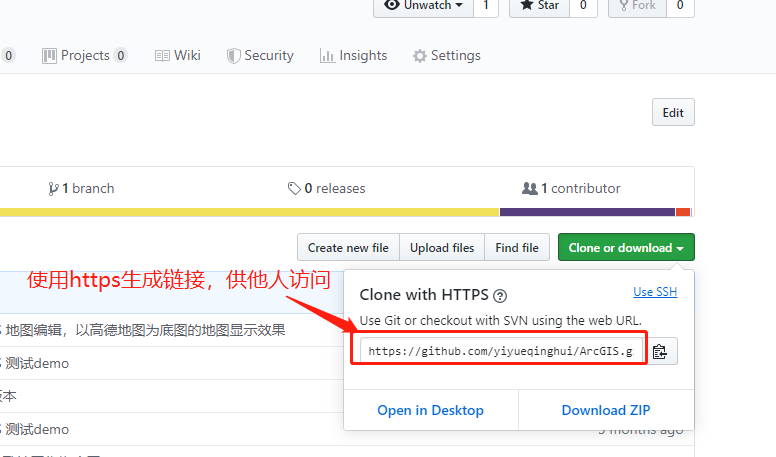776x457 pixels.
Task: Open the stargazers count
Action: [x=583, y=6]
